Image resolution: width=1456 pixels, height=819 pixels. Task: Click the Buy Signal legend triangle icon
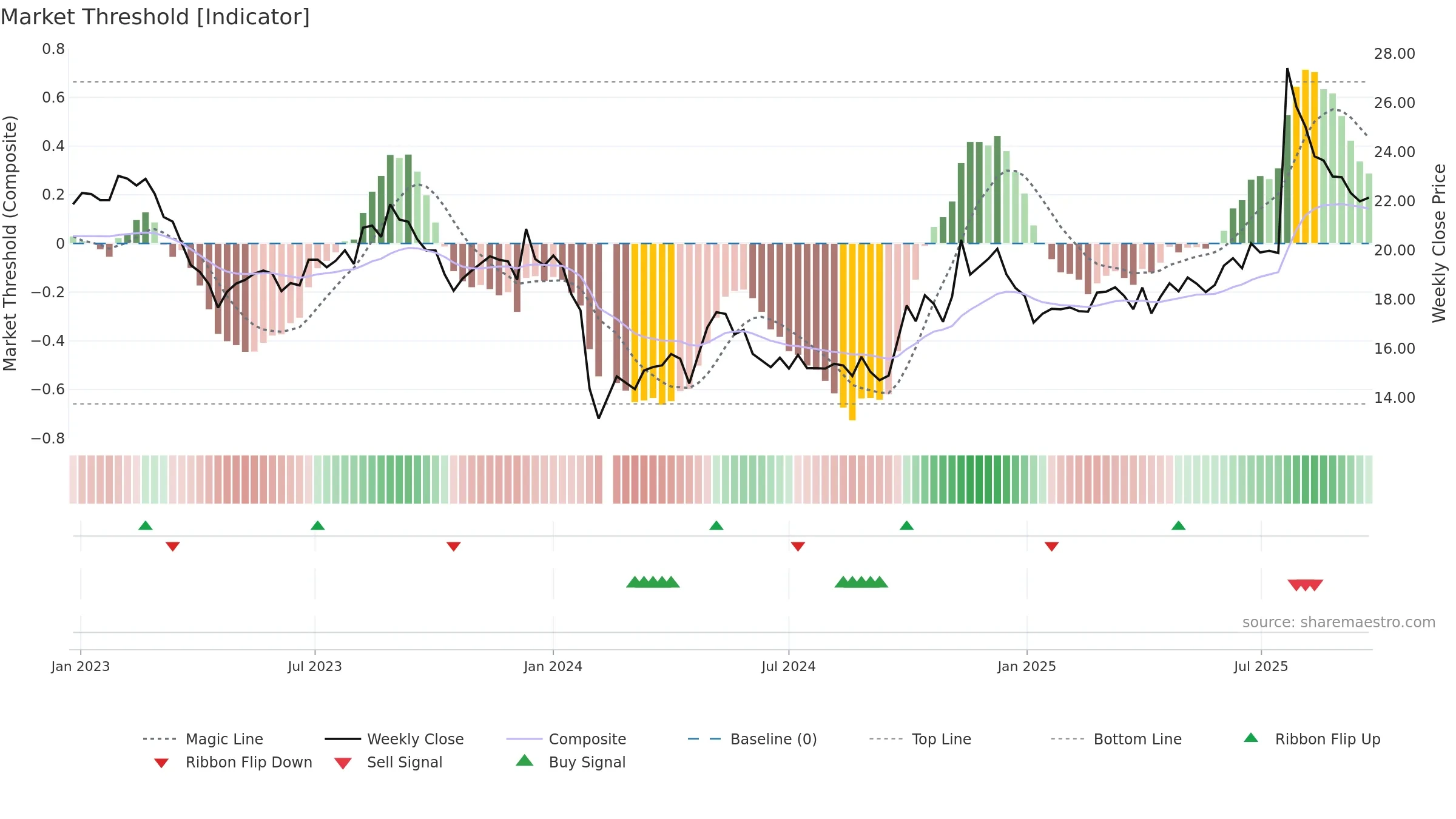[x=525, y=761]
